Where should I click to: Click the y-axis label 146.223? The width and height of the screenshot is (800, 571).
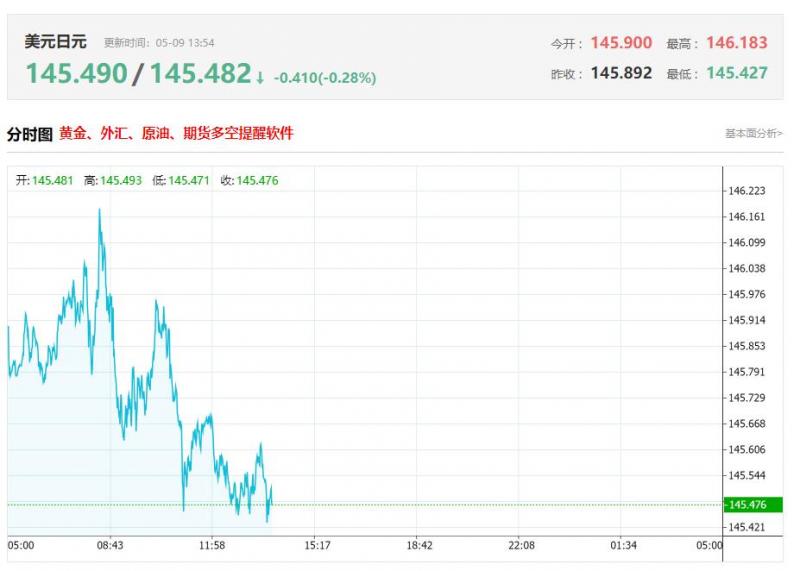pos(746,191)
